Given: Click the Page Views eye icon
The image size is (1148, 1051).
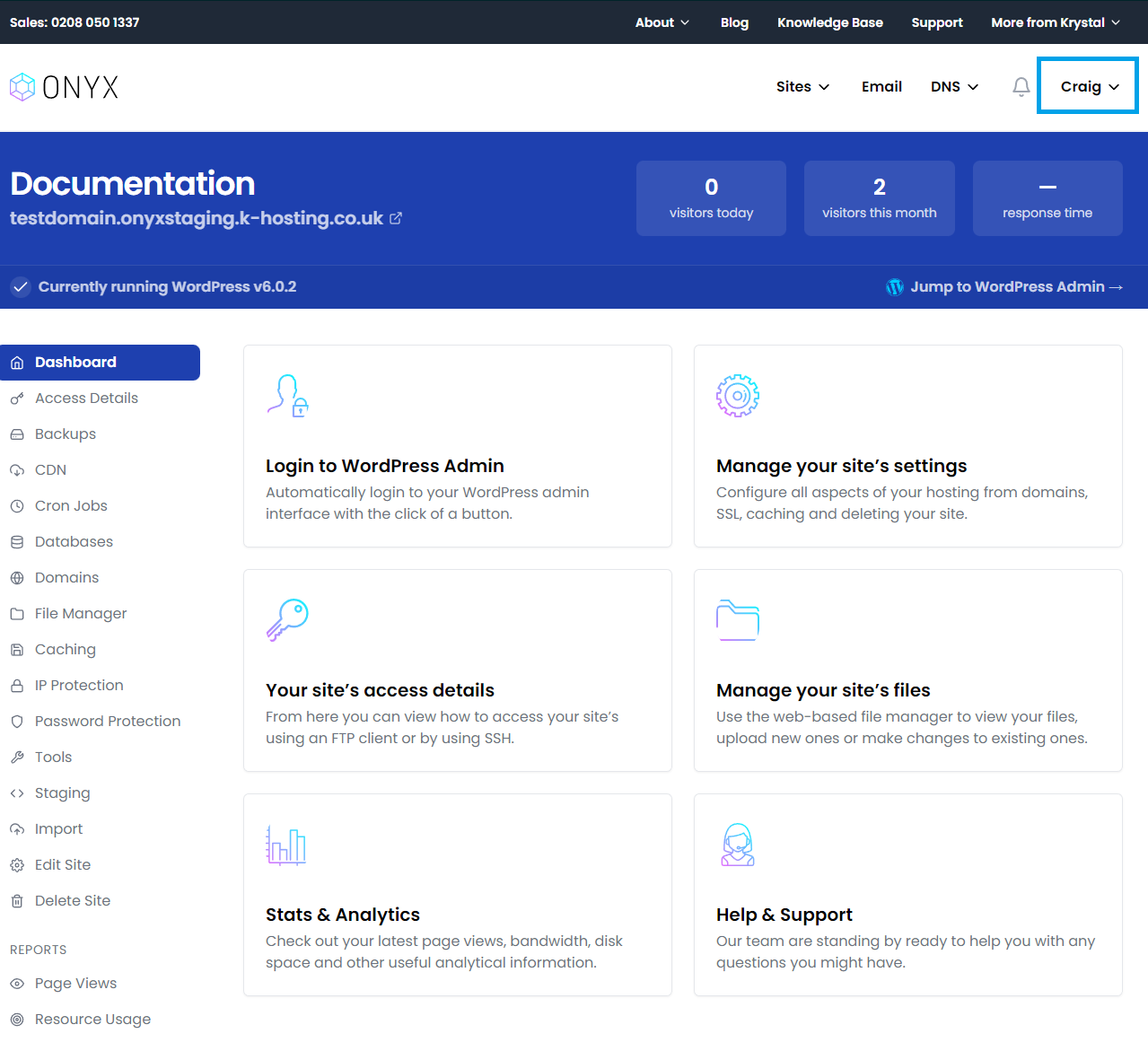Looking at the screenshot, I should click(x=17, y=984).
